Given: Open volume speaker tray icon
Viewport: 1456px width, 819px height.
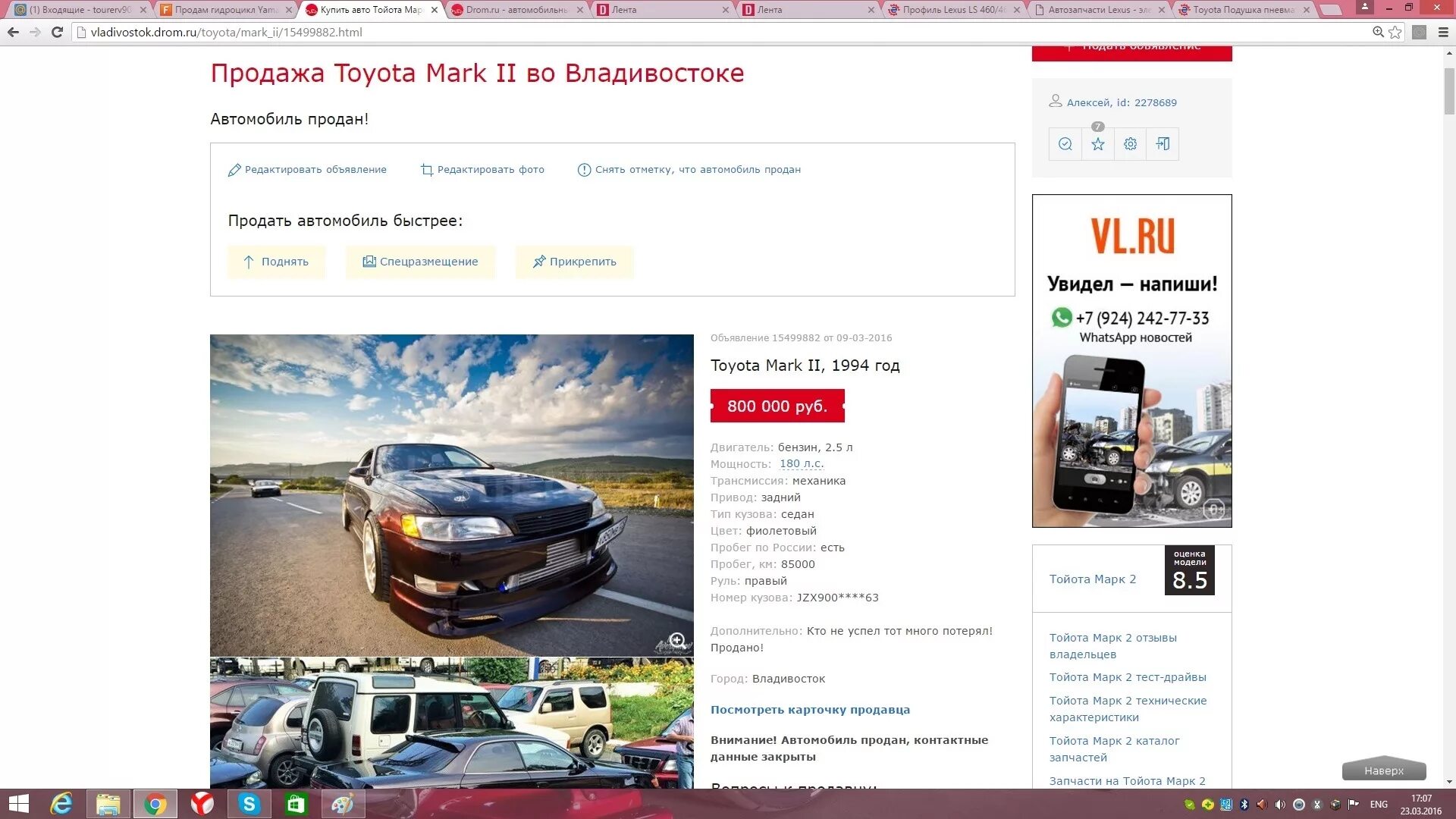Looking at the screenshot, I should click(1280, 805).
